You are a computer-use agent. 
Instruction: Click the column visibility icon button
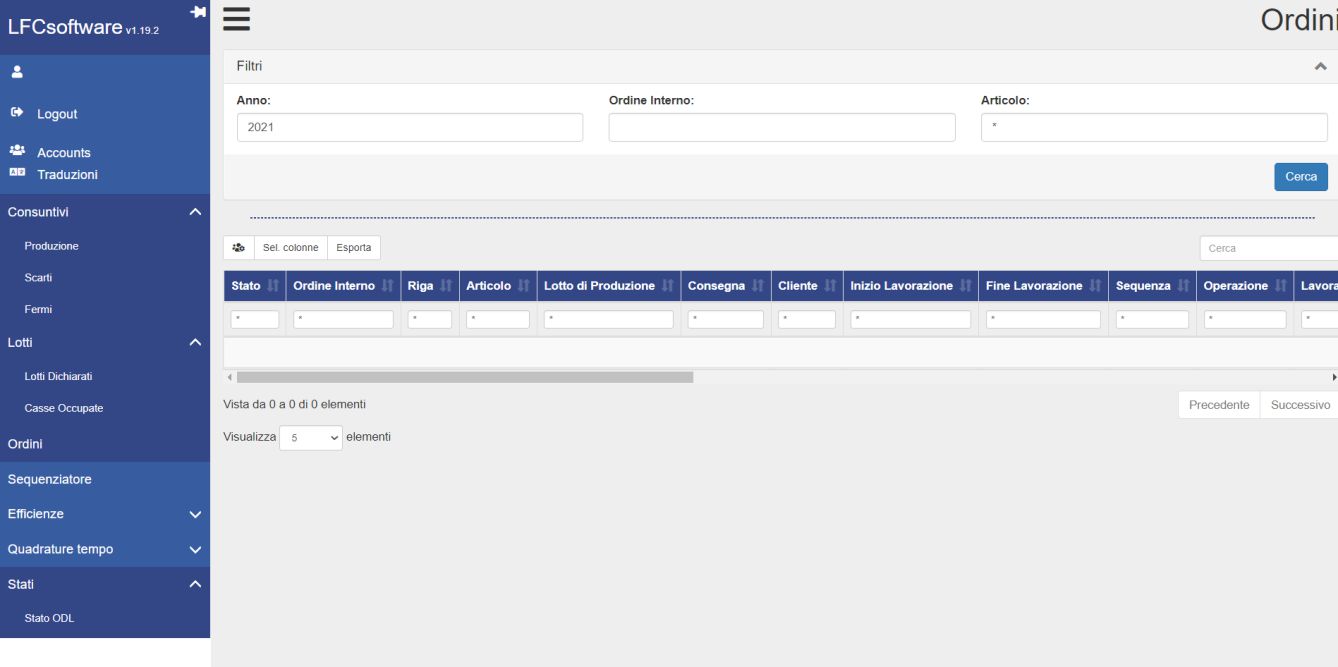239,248
